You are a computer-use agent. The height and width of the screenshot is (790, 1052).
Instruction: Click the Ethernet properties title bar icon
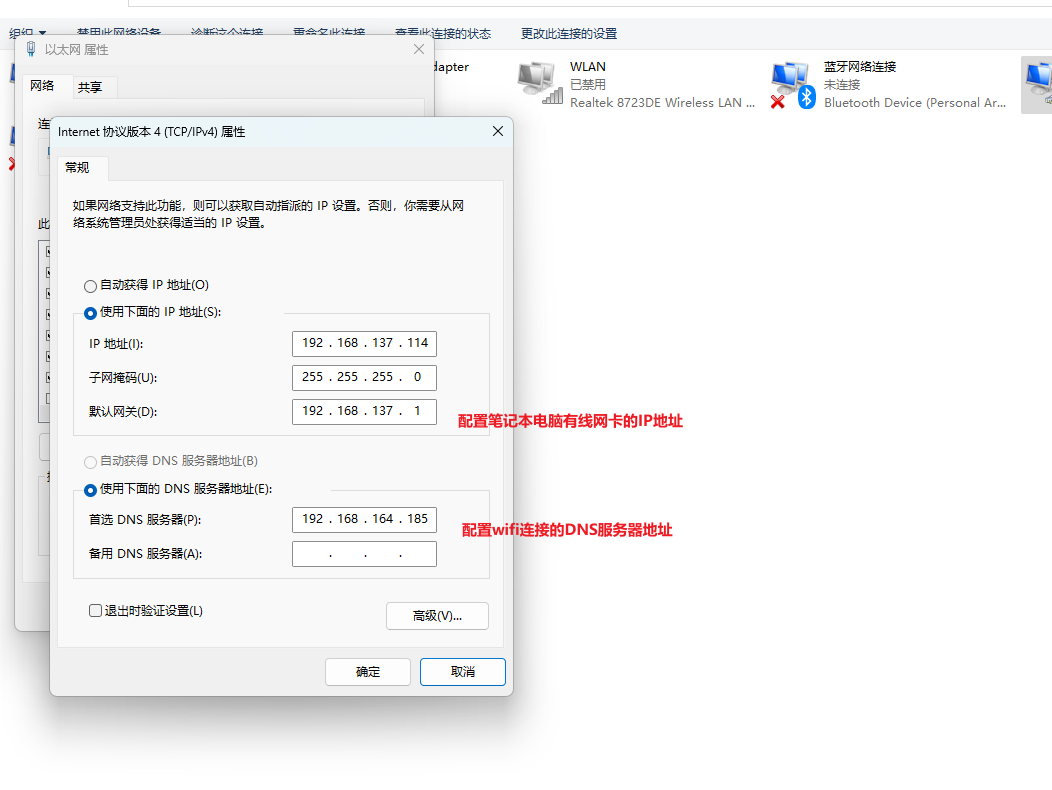(31, 49)
